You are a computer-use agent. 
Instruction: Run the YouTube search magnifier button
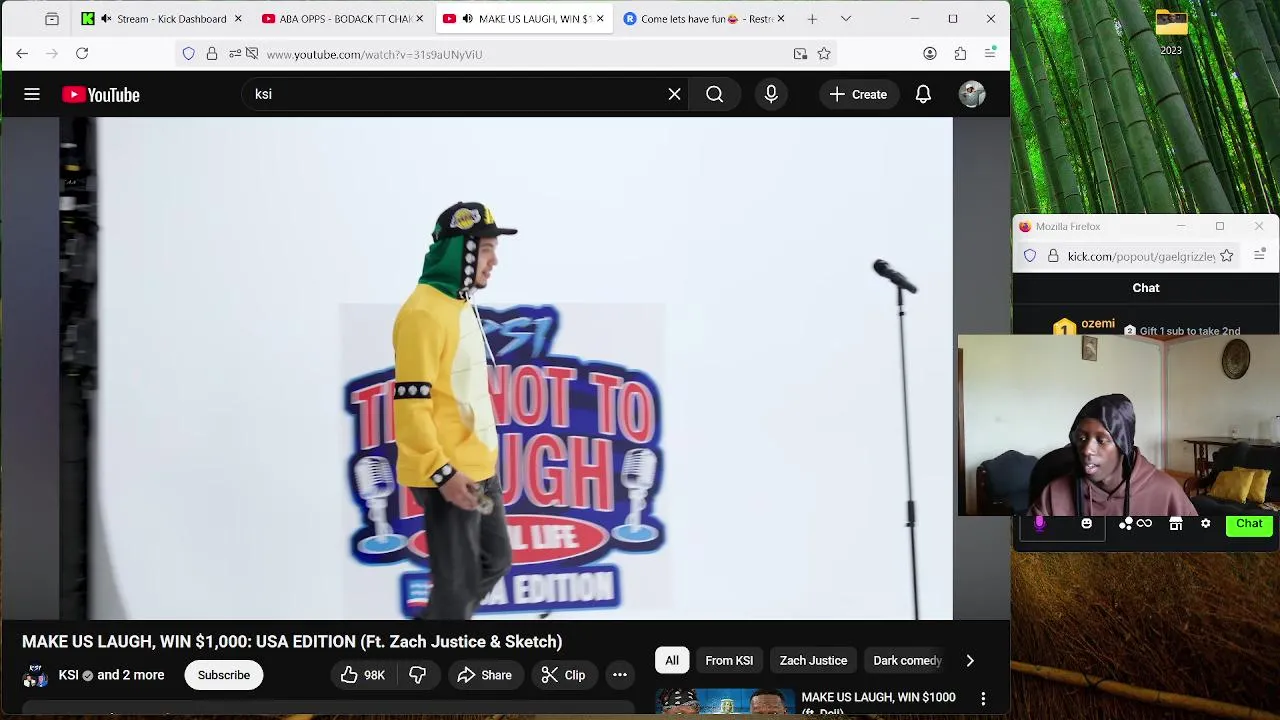[x=714, y=94]
